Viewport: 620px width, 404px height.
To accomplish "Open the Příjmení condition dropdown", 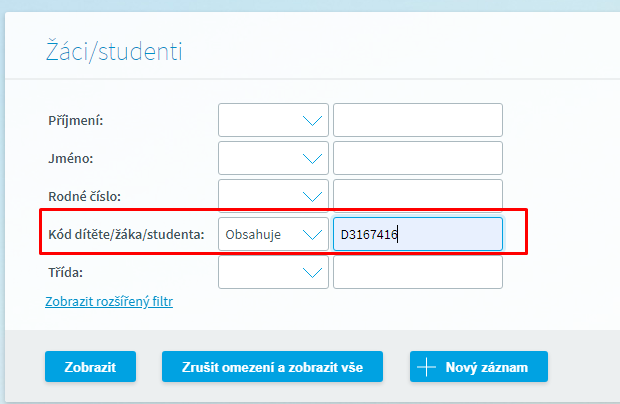I will (274, 120).
